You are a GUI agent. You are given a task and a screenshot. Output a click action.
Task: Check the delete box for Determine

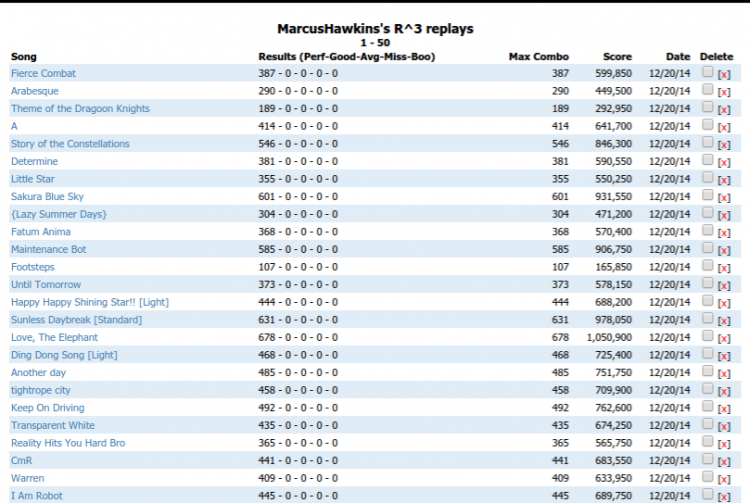click(707, 160)
